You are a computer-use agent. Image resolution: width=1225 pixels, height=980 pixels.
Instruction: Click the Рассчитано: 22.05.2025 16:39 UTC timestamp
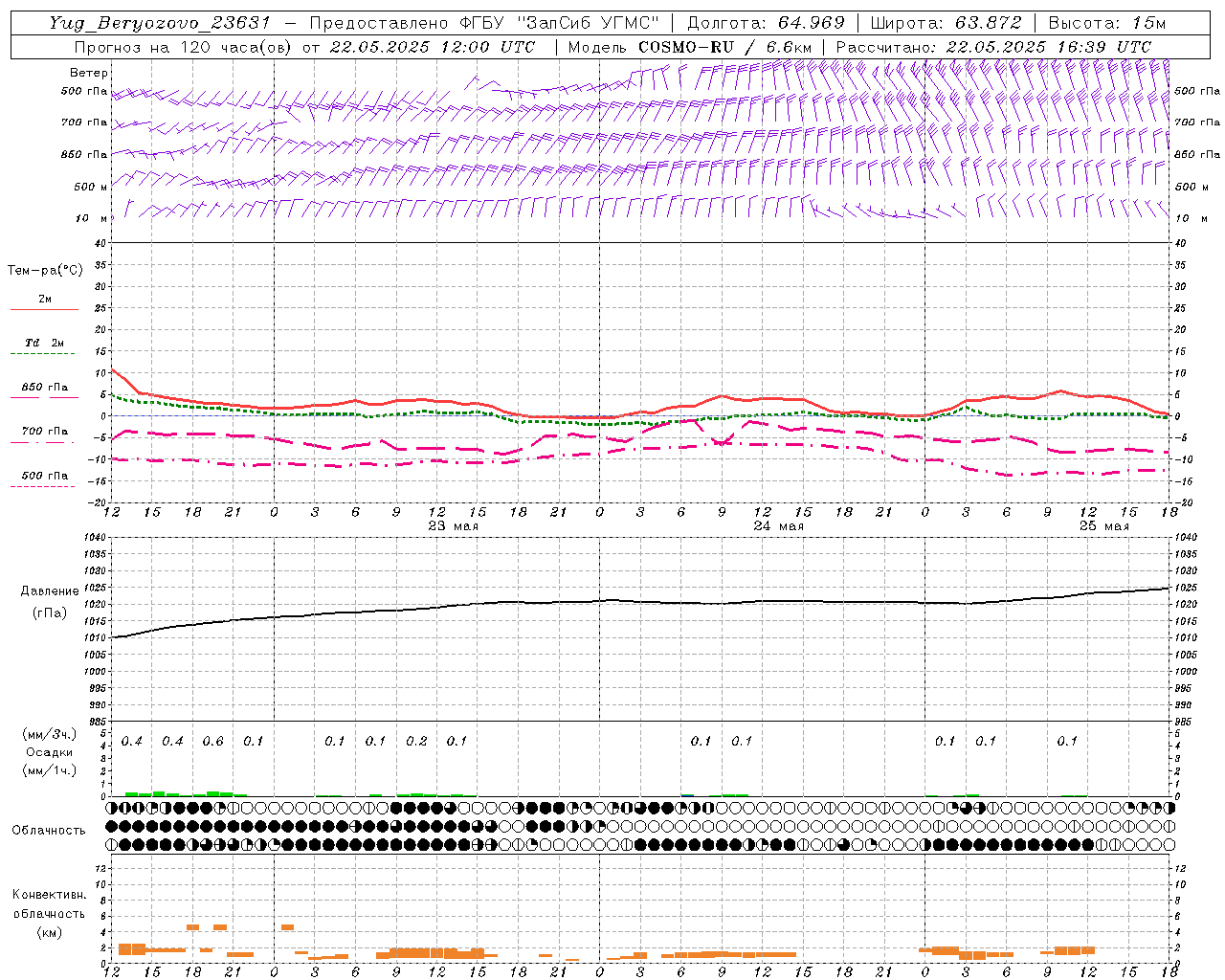coord(993,47)
